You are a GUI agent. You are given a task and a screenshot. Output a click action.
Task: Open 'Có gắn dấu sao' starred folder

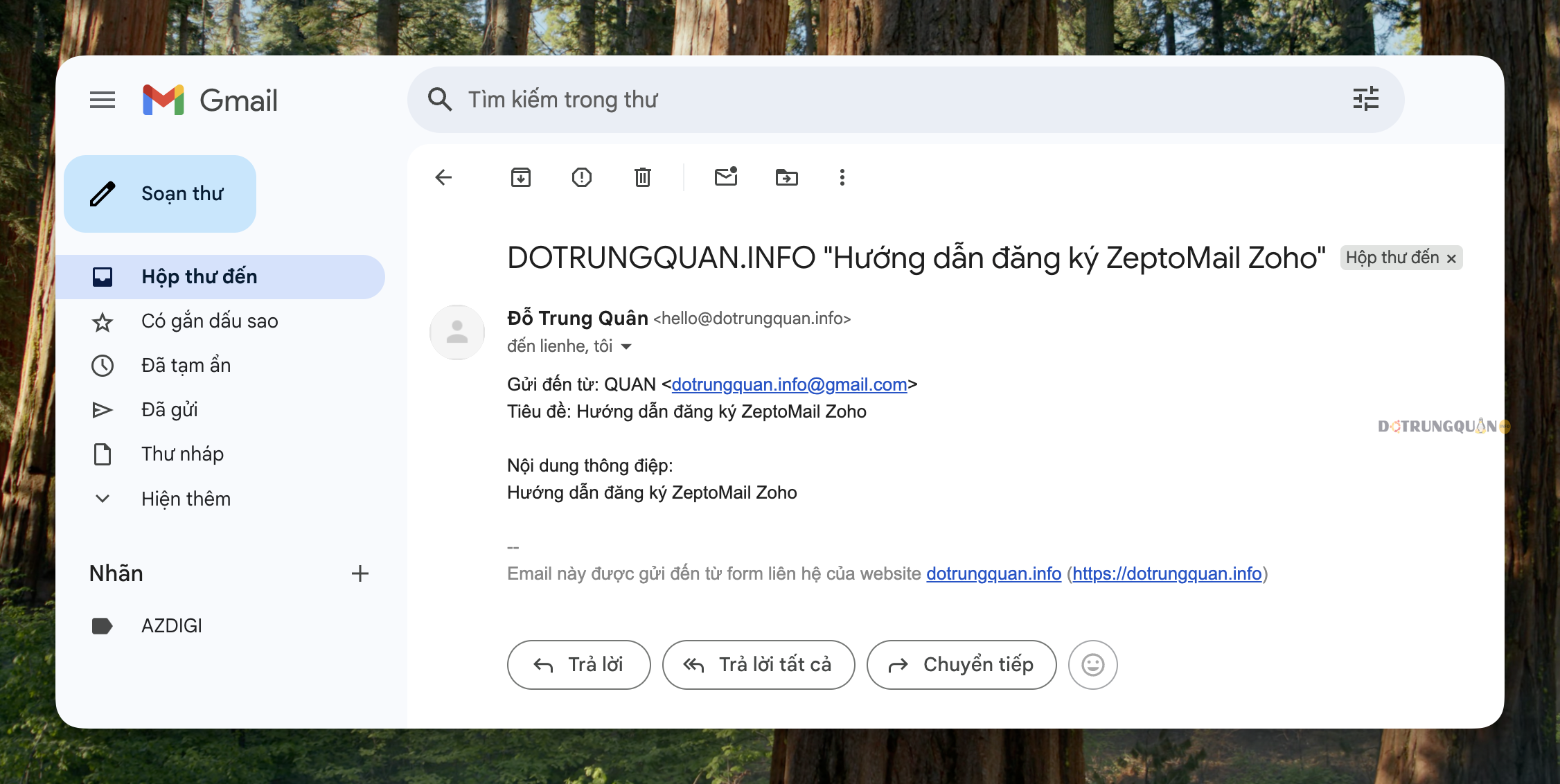220,321
